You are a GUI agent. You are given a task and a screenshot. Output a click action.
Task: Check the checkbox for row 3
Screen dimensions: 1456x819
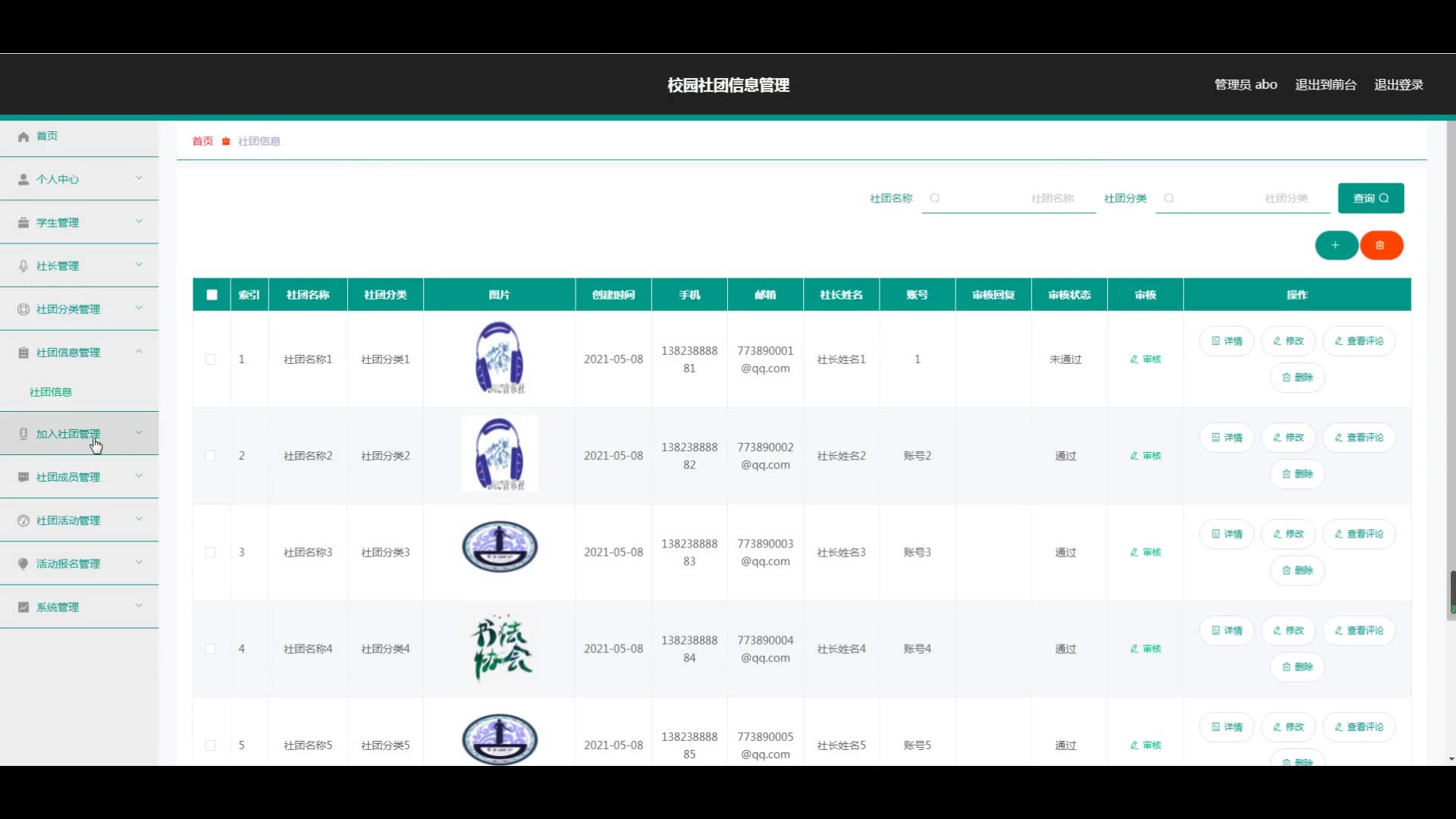coord(211,552)
